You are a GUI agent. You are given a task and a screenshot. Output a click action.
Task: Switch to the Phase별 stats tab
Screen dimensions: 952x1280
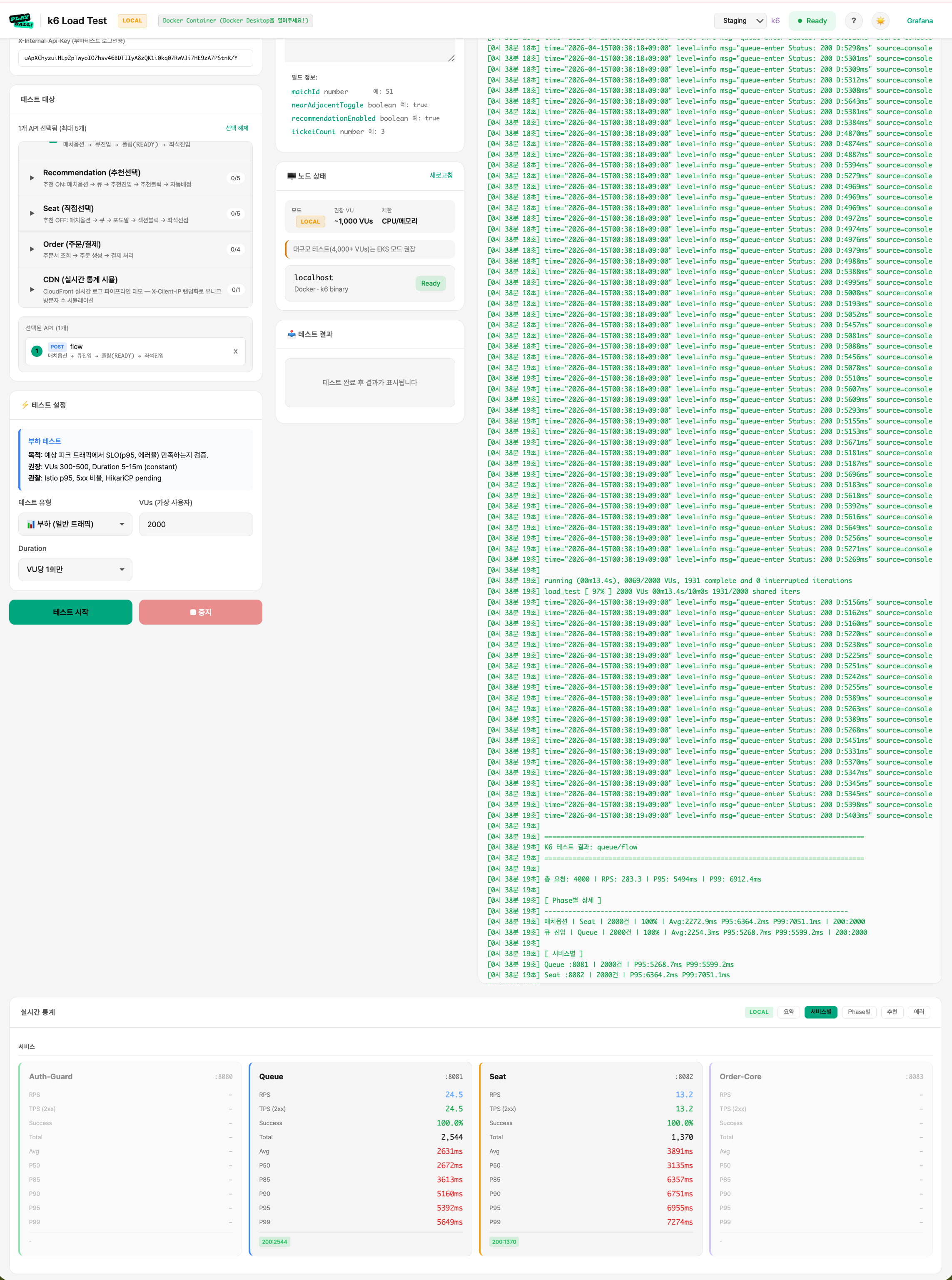pyautogui.click(x=859, y=1011)
